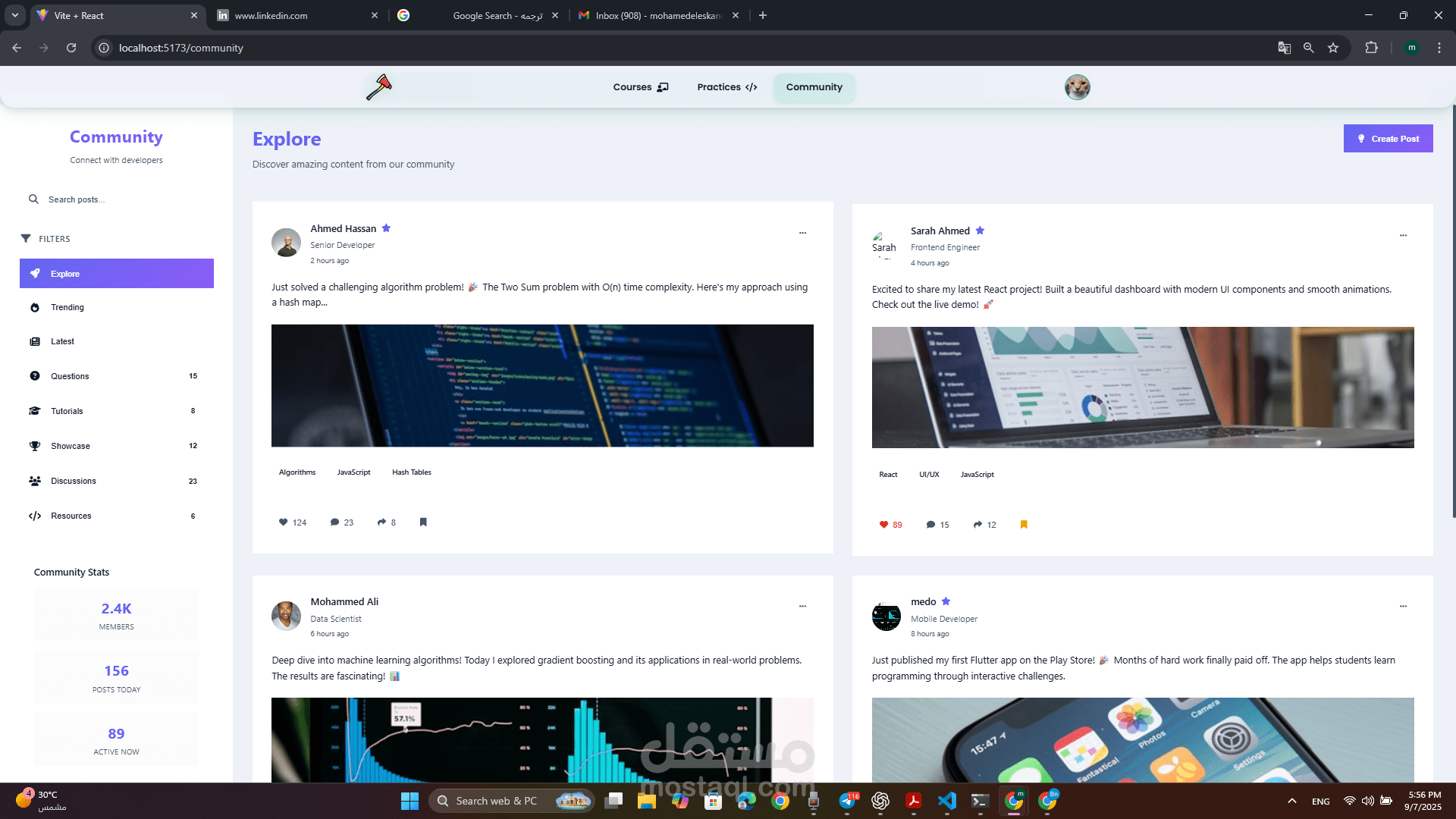Share Sarah Ahmed's React project post

click(977, 525)
